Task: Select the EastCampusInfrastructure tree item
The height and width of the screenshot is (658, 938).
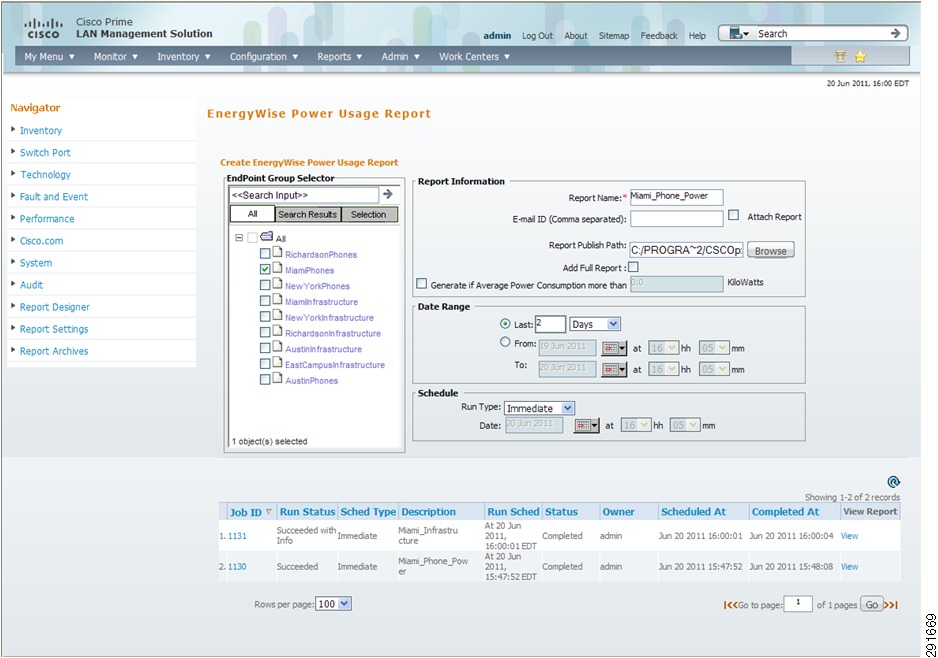Action: pos(335,365)
